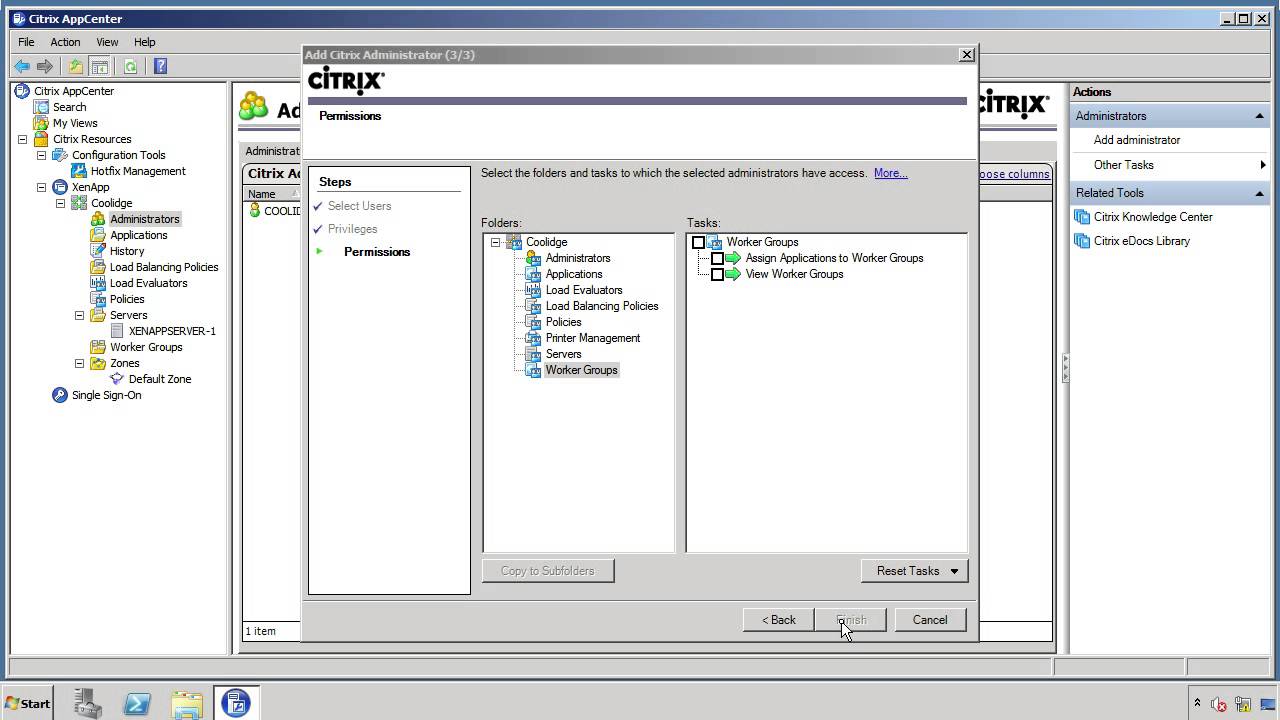Click Applications folder icon in wizard Folders list
Image resolution: width=1280 pixels, height=720 pixels.
pyautogui.click(x=533, y=274)
